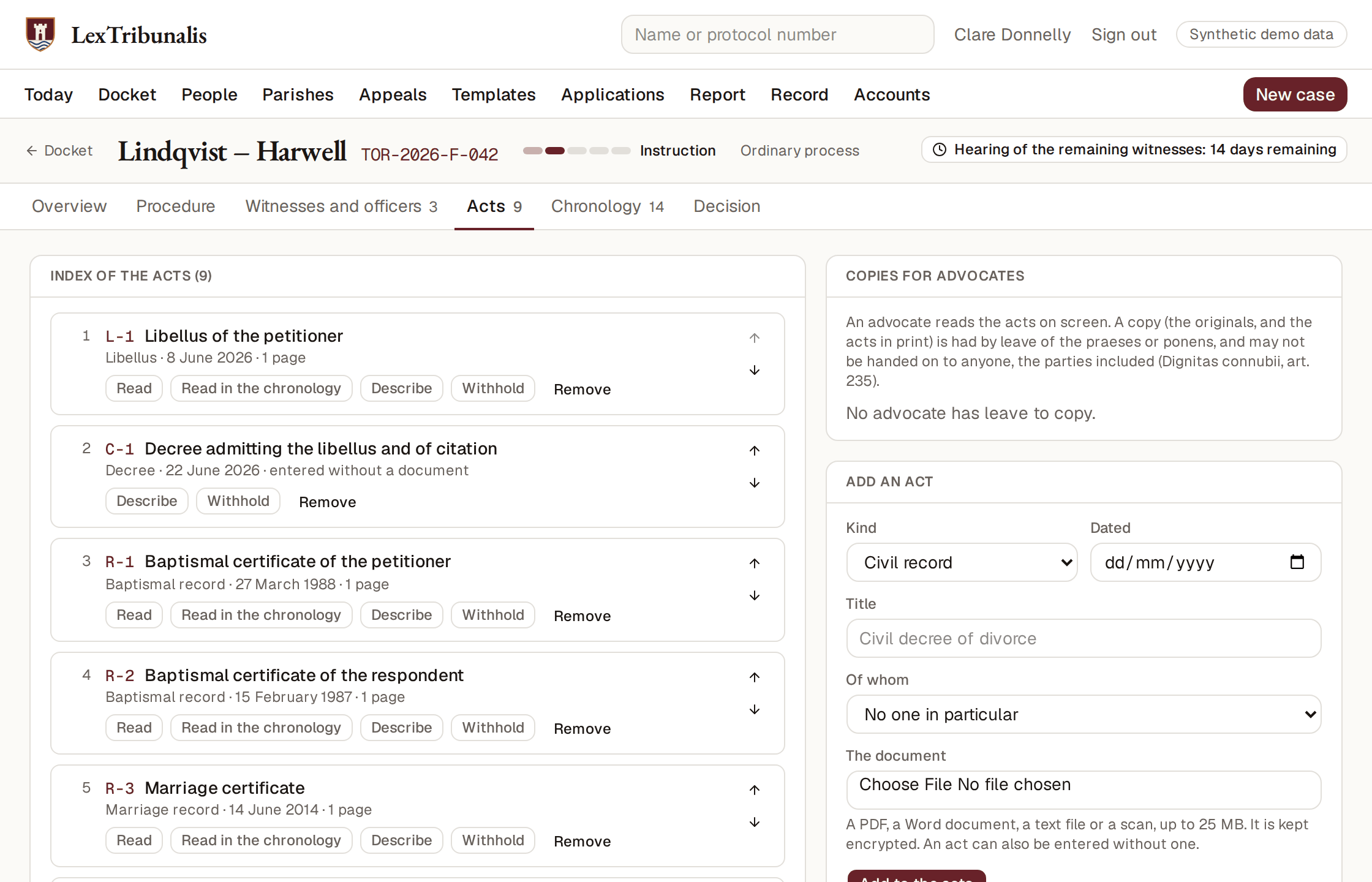Click the Dated date field
Image resolution: width=1372 pixels, height=882 pixels.
tap(1205, 562)
